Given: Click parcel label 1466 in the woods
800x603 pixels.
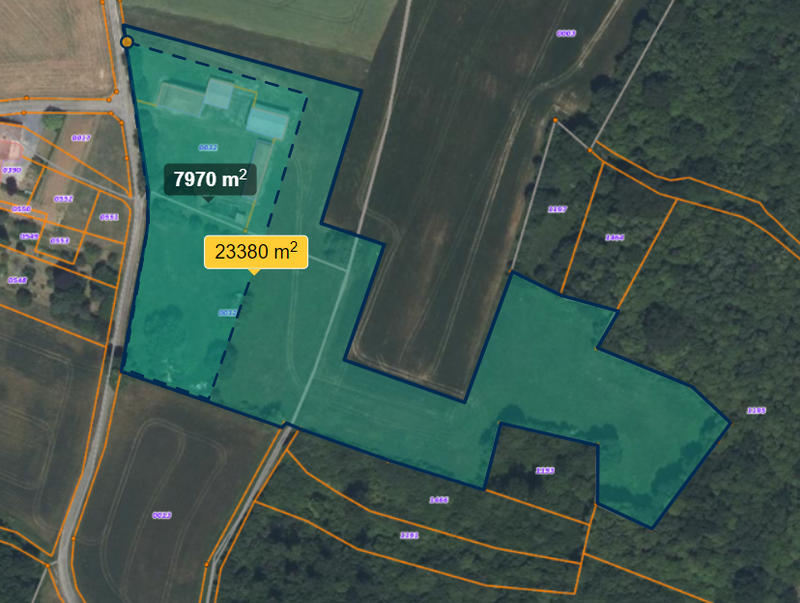Looking at the screenshot, I should pyautogui.click(x=439, y=500).
